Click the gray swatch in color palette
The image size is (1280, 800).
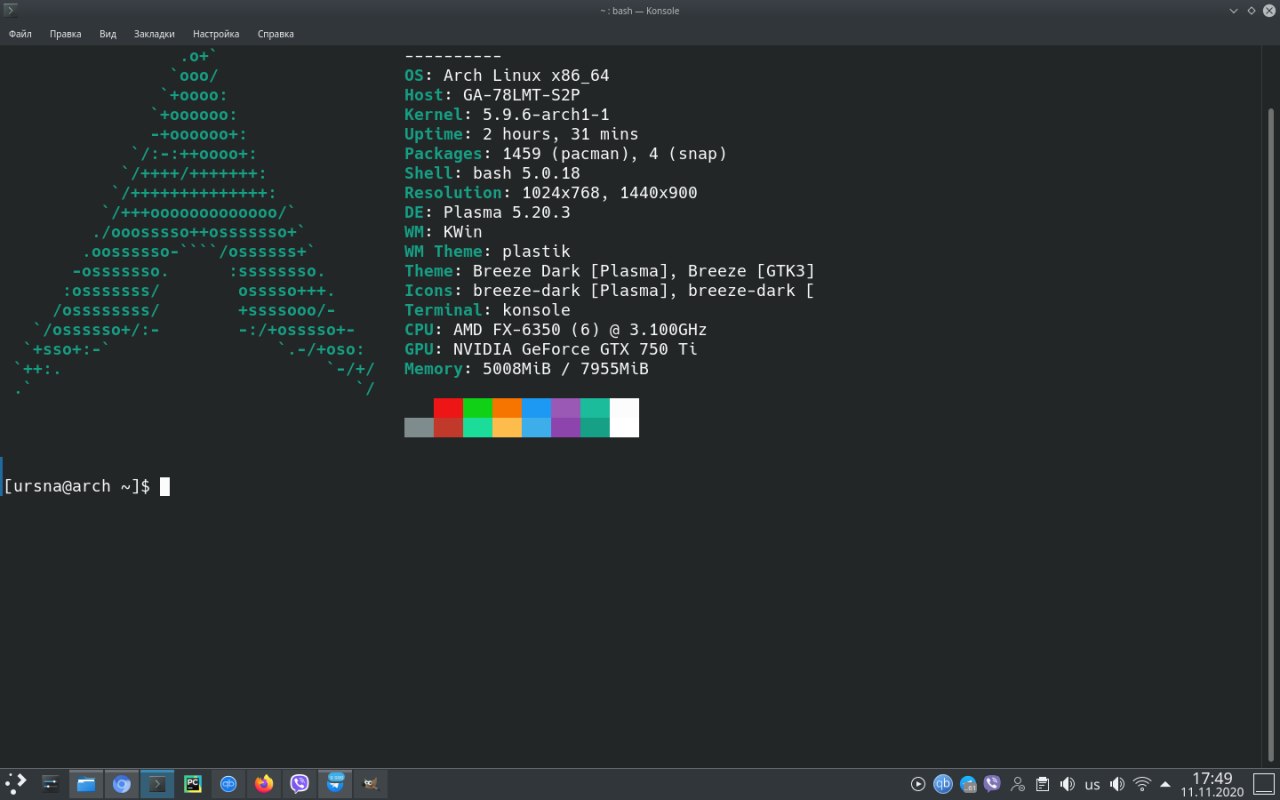click(x=419, y=427)
